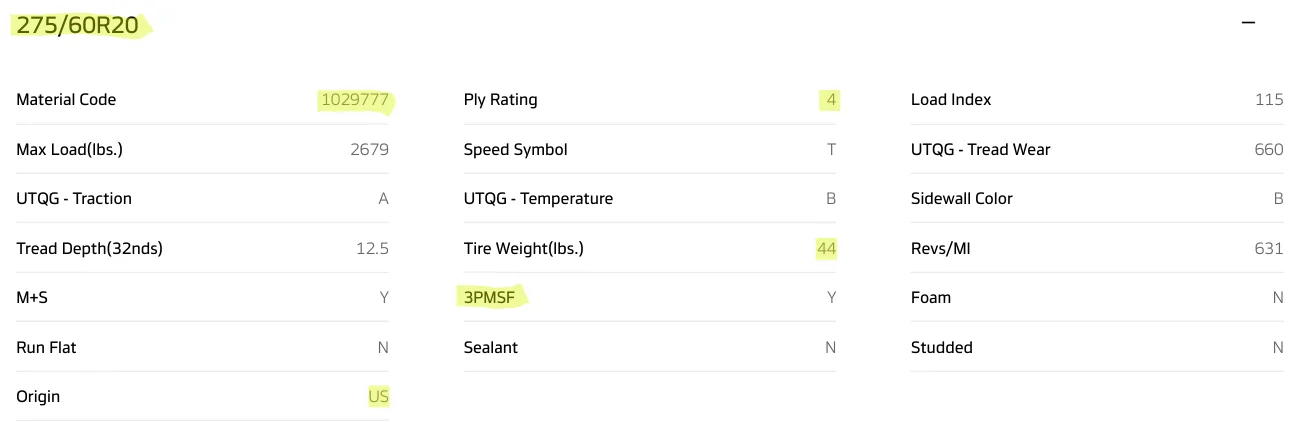Click the Studded label
Screen dimensions: 1305x421
click(x=941, y=347)
